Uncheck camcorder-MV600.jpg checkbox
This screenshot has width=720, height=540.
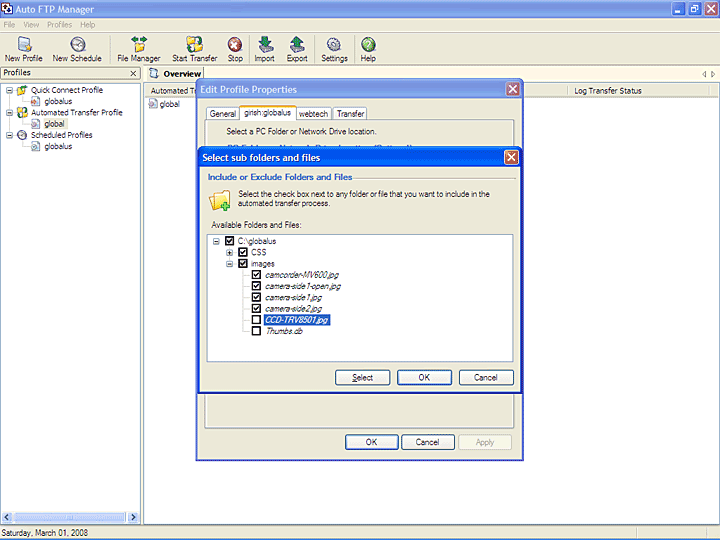(x=256, y=275)
